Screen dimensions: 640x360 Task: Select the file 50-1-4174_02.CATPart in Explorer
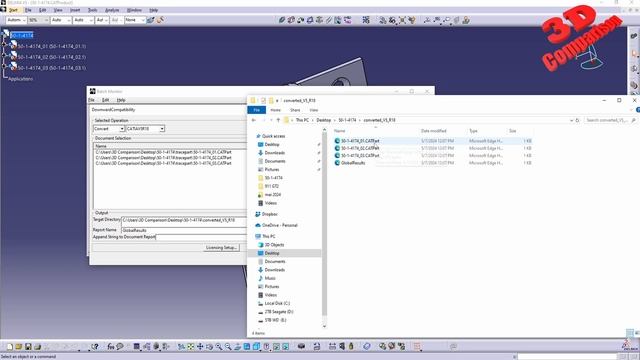click(x=360, y=148)
